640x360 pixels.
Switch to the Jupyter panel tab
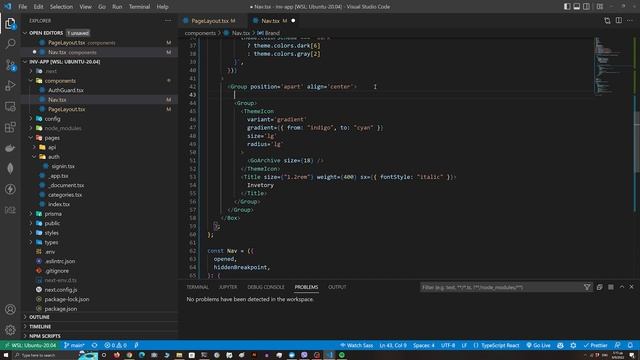click(x=228, y=287)
